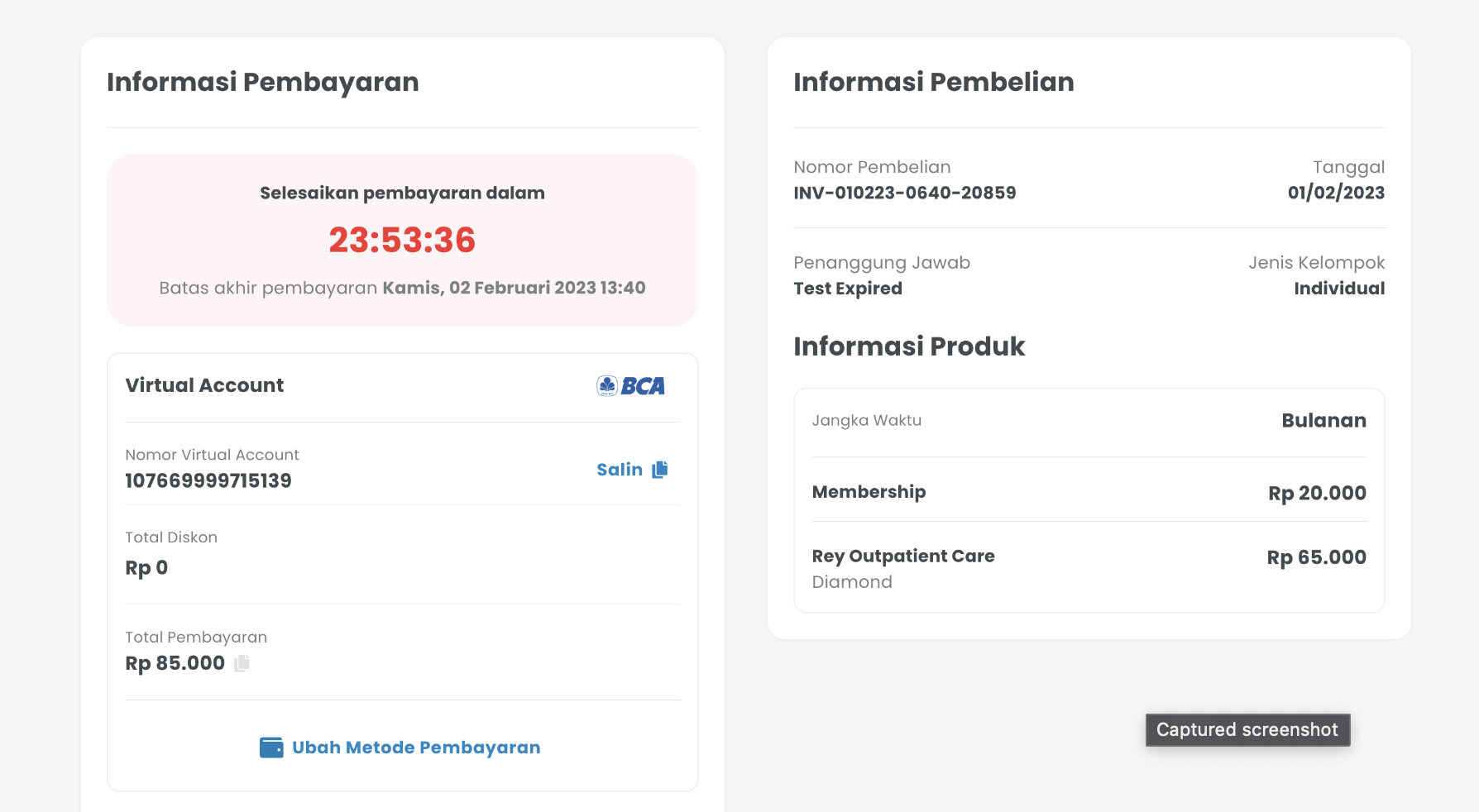Select the Rey Outpatient Care product name

click(x=903, y=556)
